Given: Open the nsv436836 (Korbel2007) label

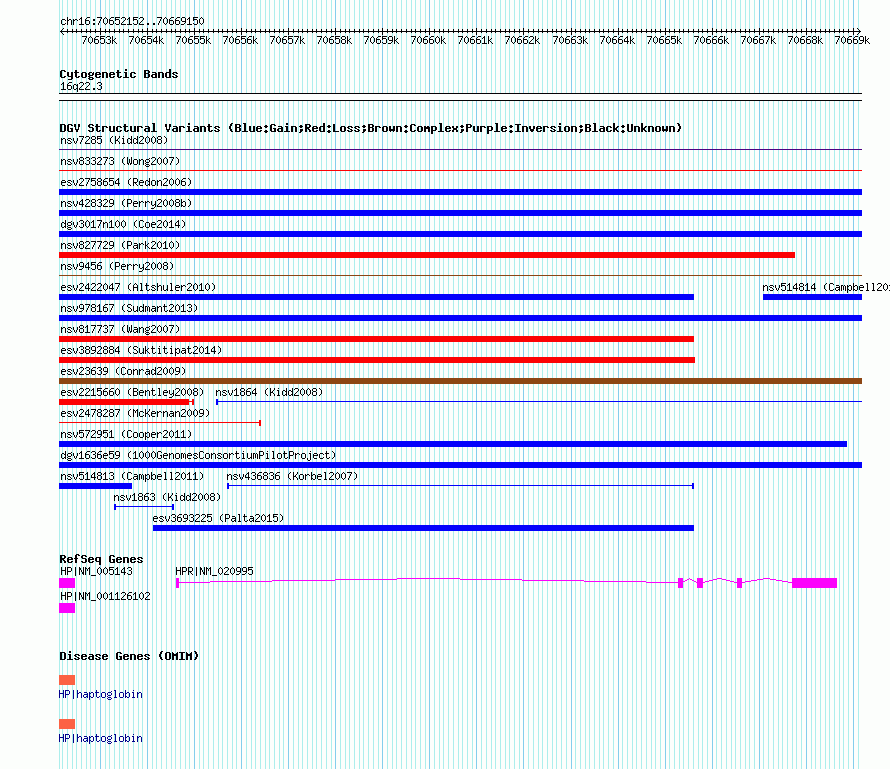Looking at the screenshot, I should (x=292, y=476).
